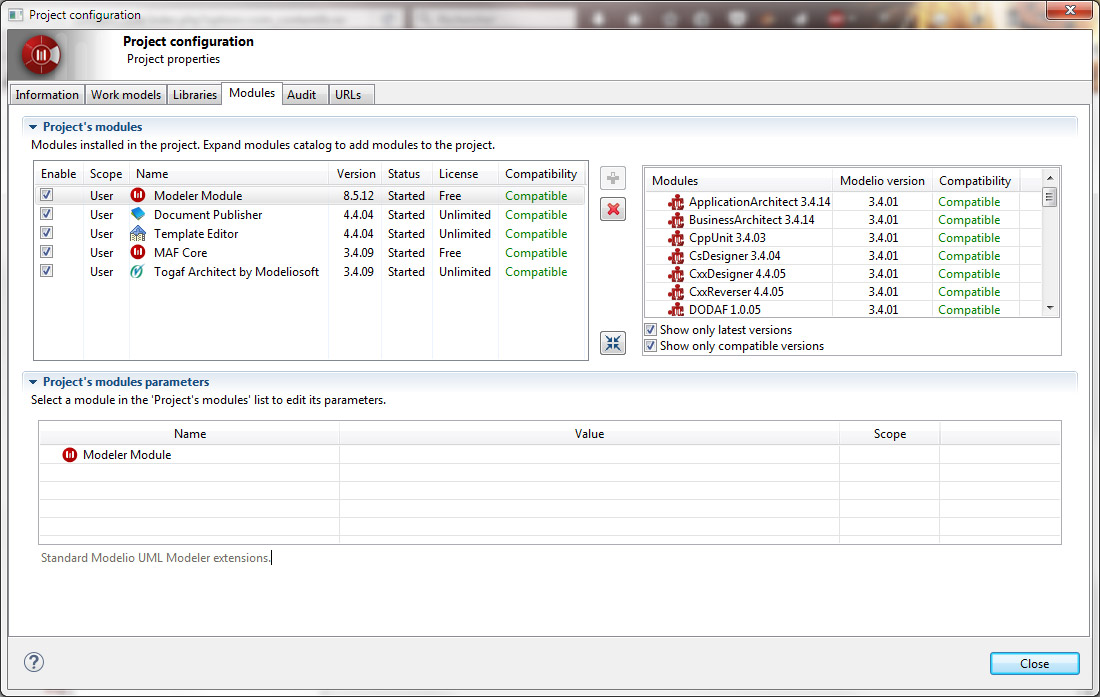The image size is (1100, 697).
Task: Click the CsDesigner catalog icon
Action: pyautogui.click(x=676, y=256)
